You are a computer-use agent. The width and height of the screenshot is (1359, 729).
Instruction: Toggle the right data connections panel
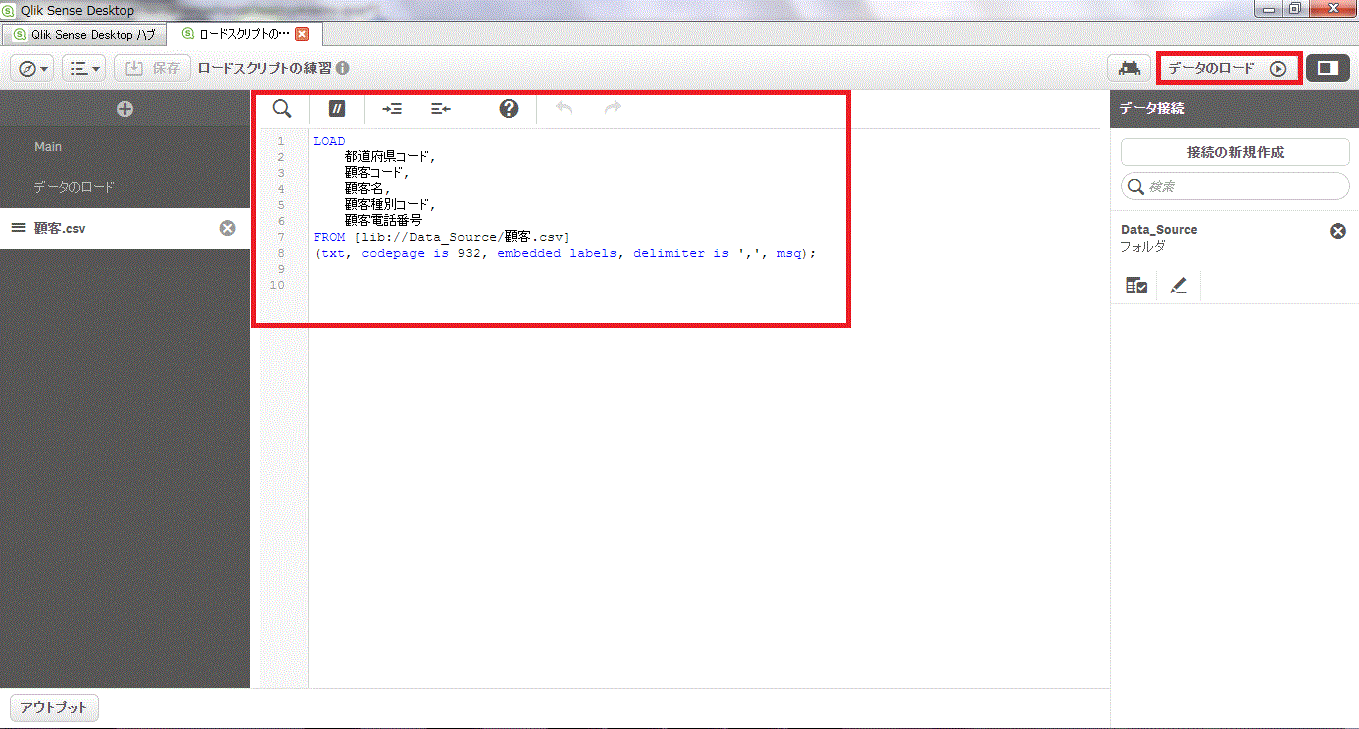[x=1328, y=68]
